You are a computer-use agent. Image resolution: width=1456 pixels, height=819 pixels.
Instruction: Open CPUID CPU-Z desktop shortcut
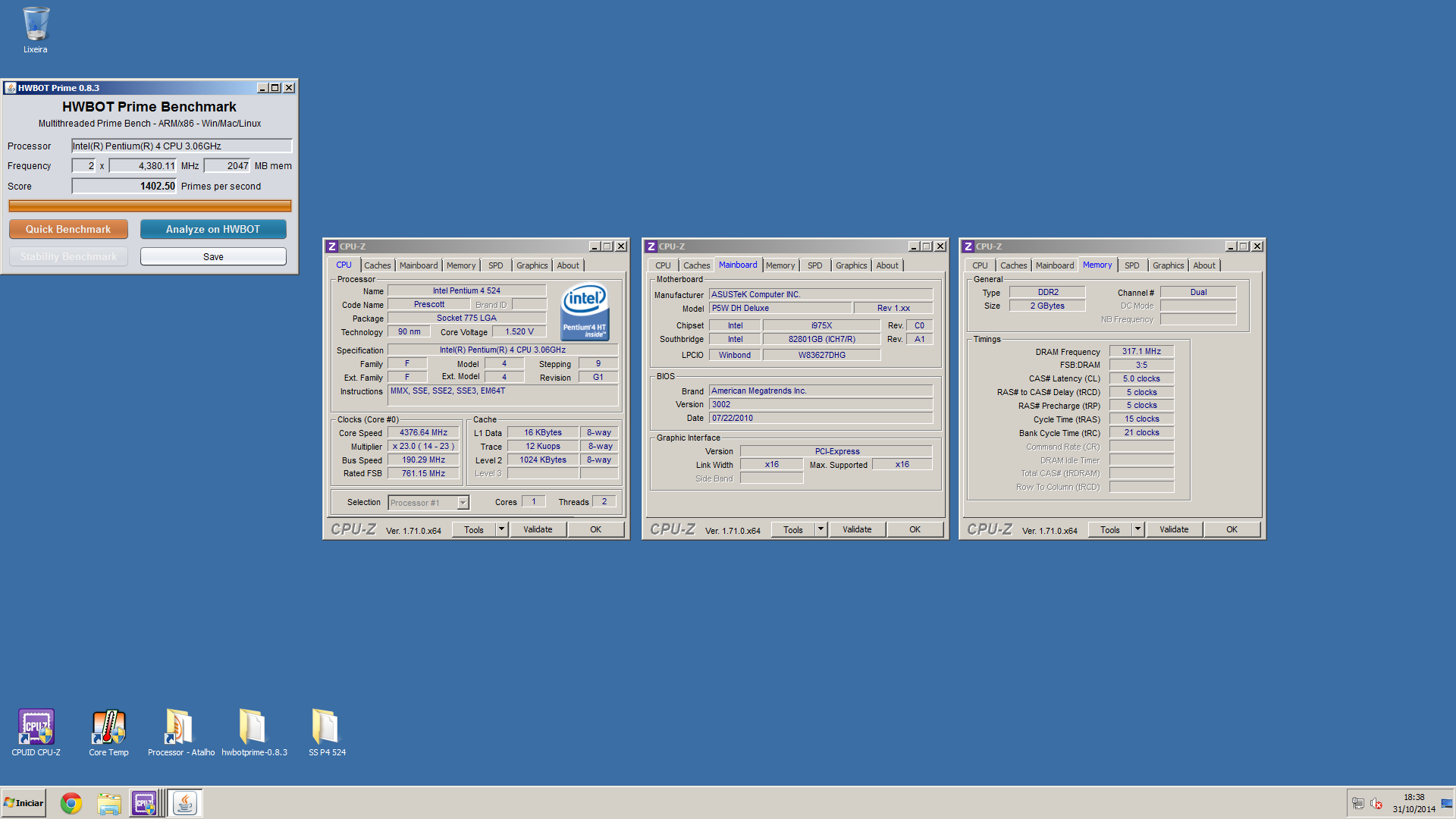(36, 733)
